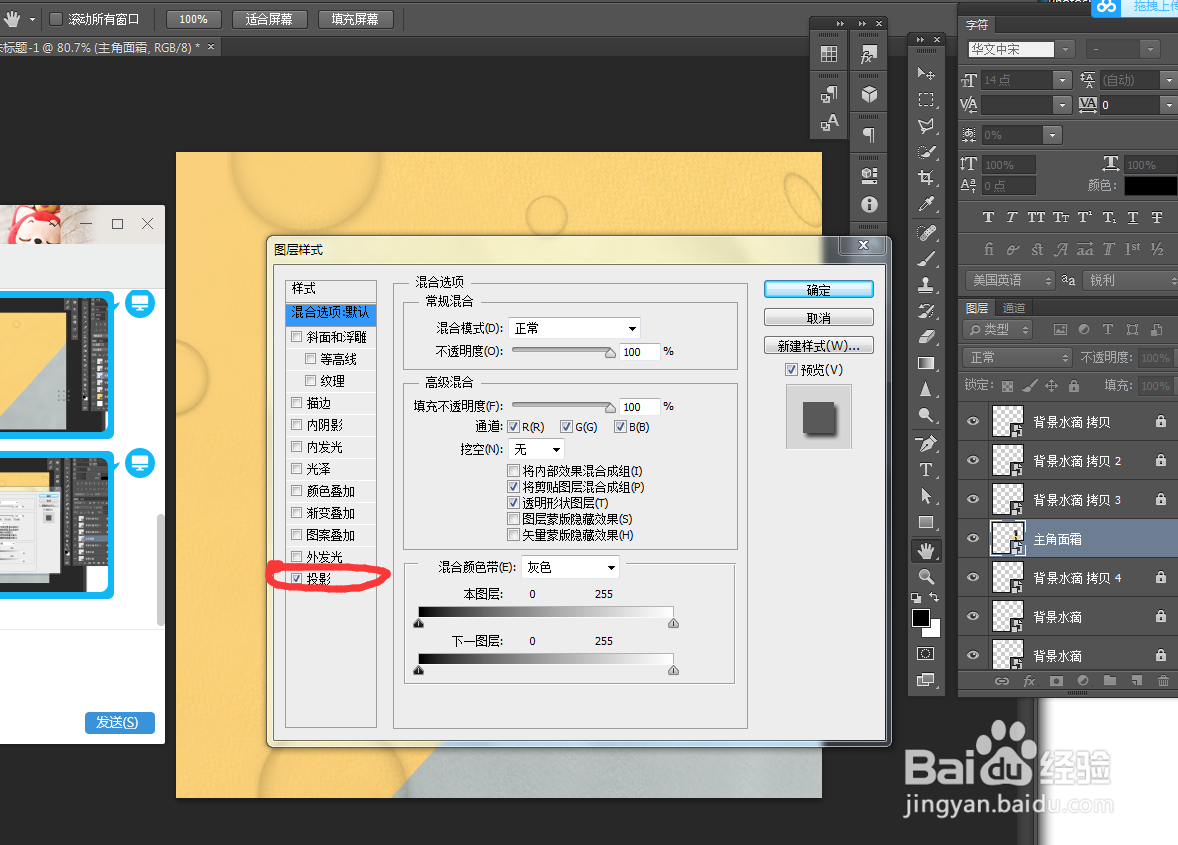Uncheck the 投影 drop shadow checkbox
This screenshot has width=1178, height=845.
click(297, 578)
